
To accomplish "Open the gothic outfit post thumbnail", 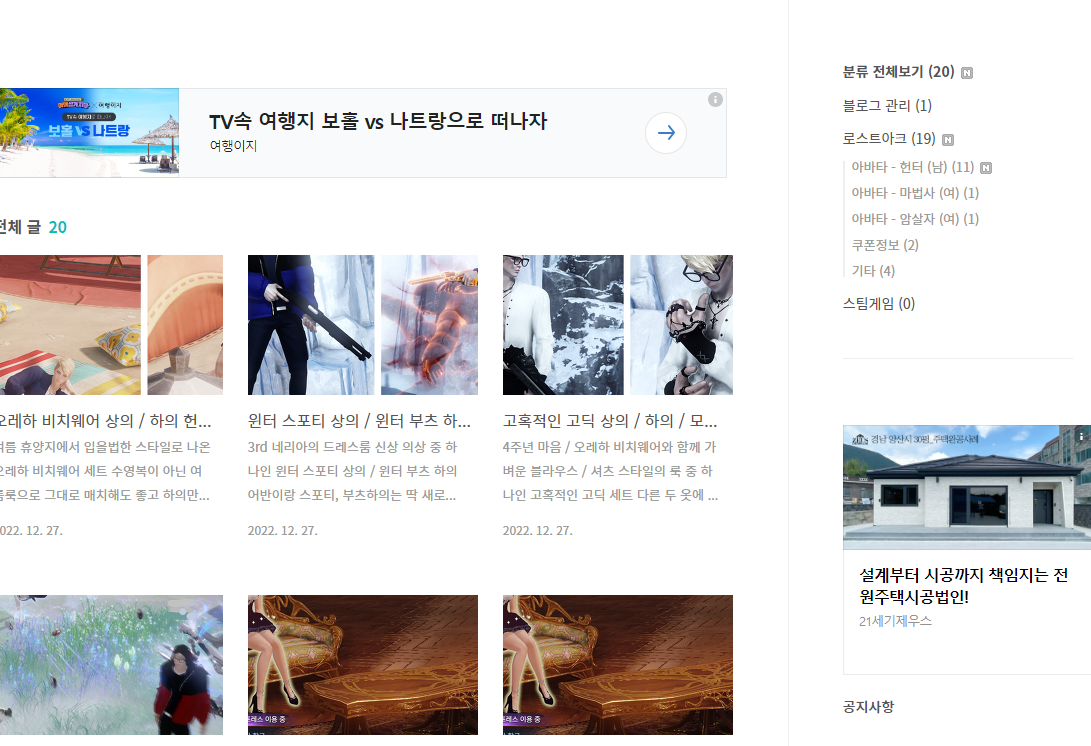I will tap(618, 325).
